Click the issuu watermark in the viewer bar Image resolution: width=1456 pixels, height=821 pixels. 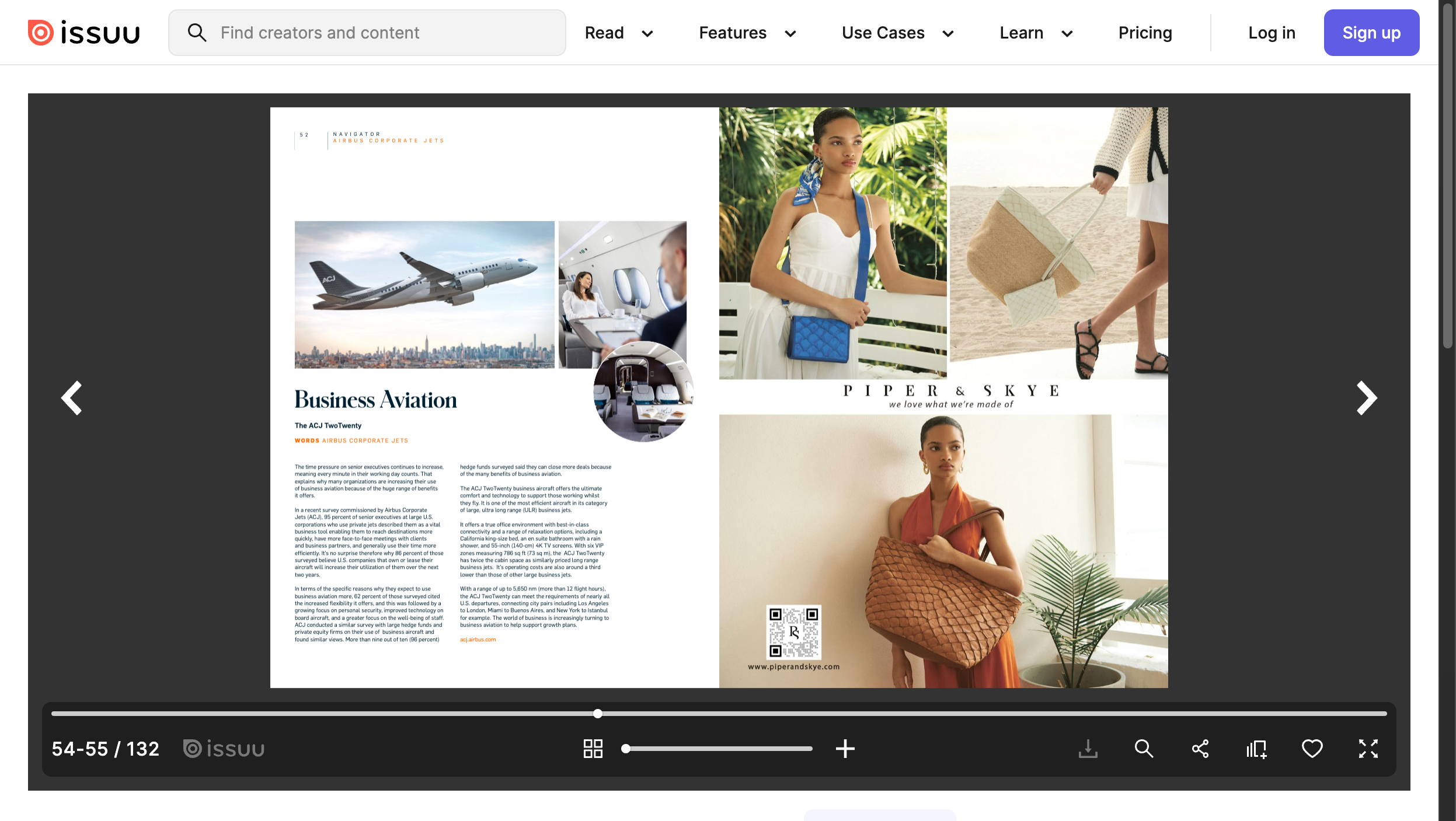pos(224,749)
